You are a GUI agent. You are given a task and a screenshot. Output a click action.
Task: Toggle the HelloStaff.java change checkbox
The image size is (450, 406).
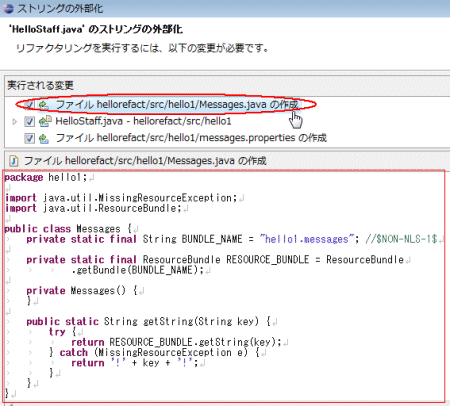point(29,121)
